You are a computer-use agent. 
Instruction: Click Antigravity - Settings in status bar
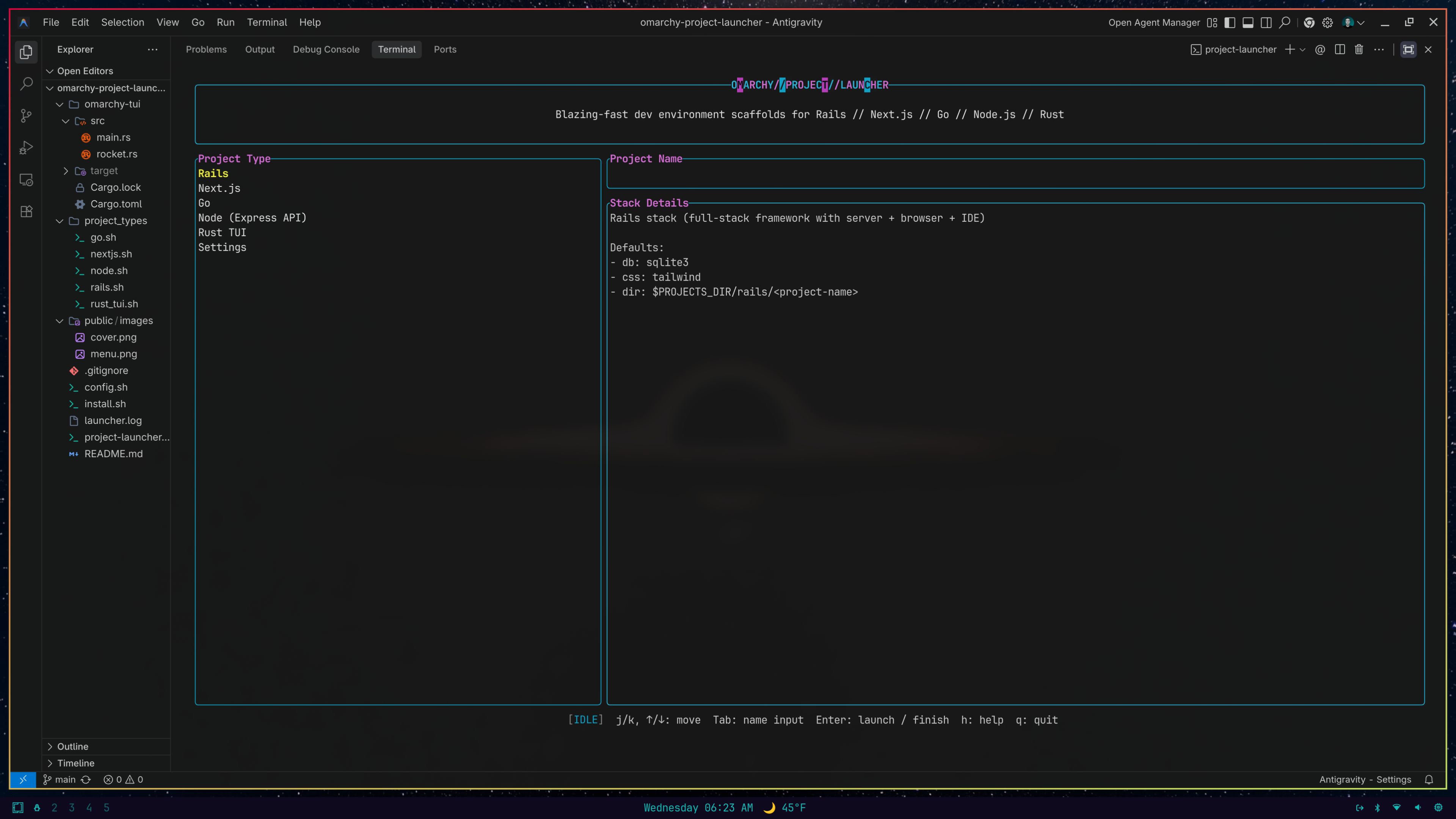[x=1365, y=780]
